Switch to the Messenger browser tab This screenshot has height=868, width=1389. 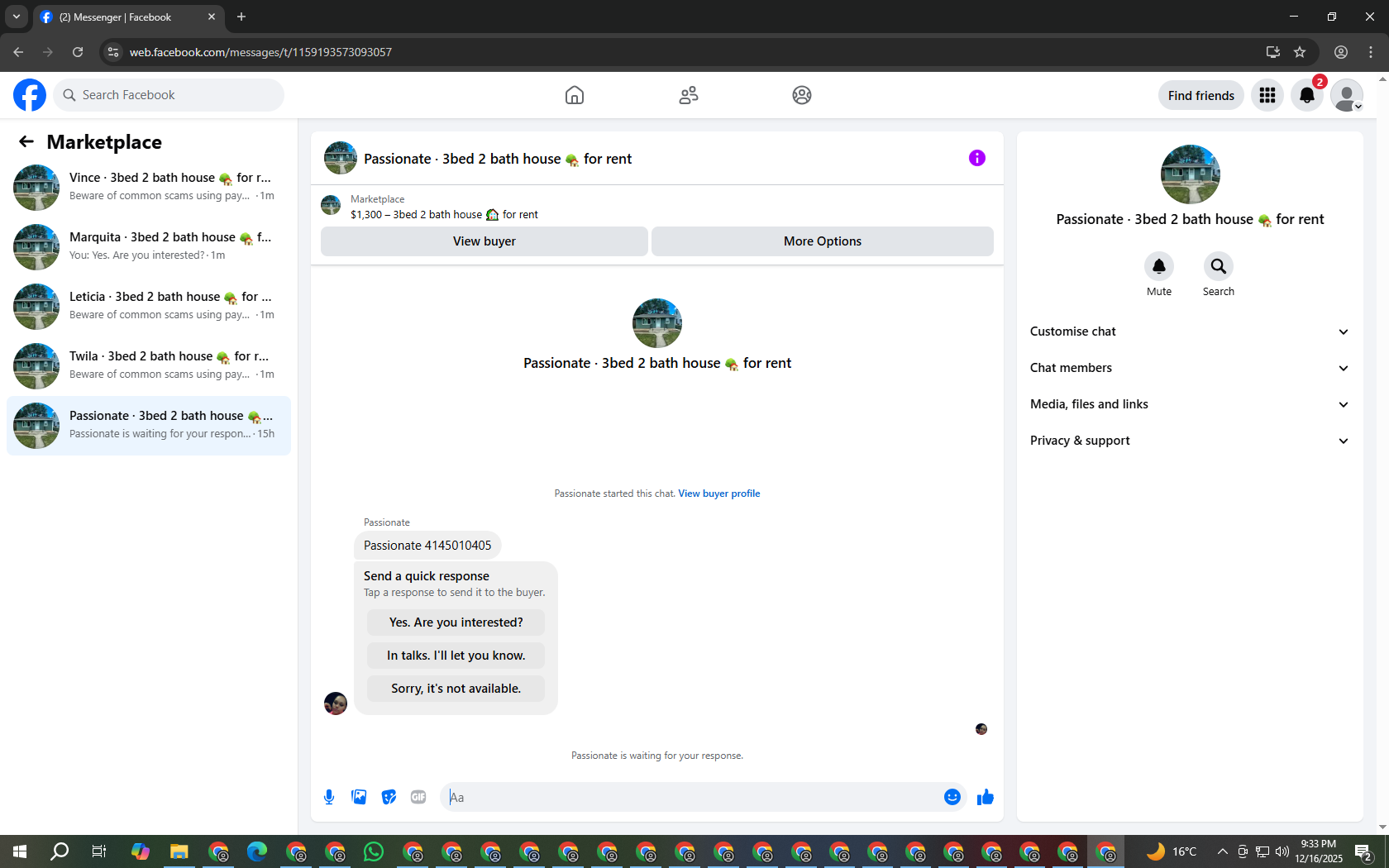click(128, 17)
